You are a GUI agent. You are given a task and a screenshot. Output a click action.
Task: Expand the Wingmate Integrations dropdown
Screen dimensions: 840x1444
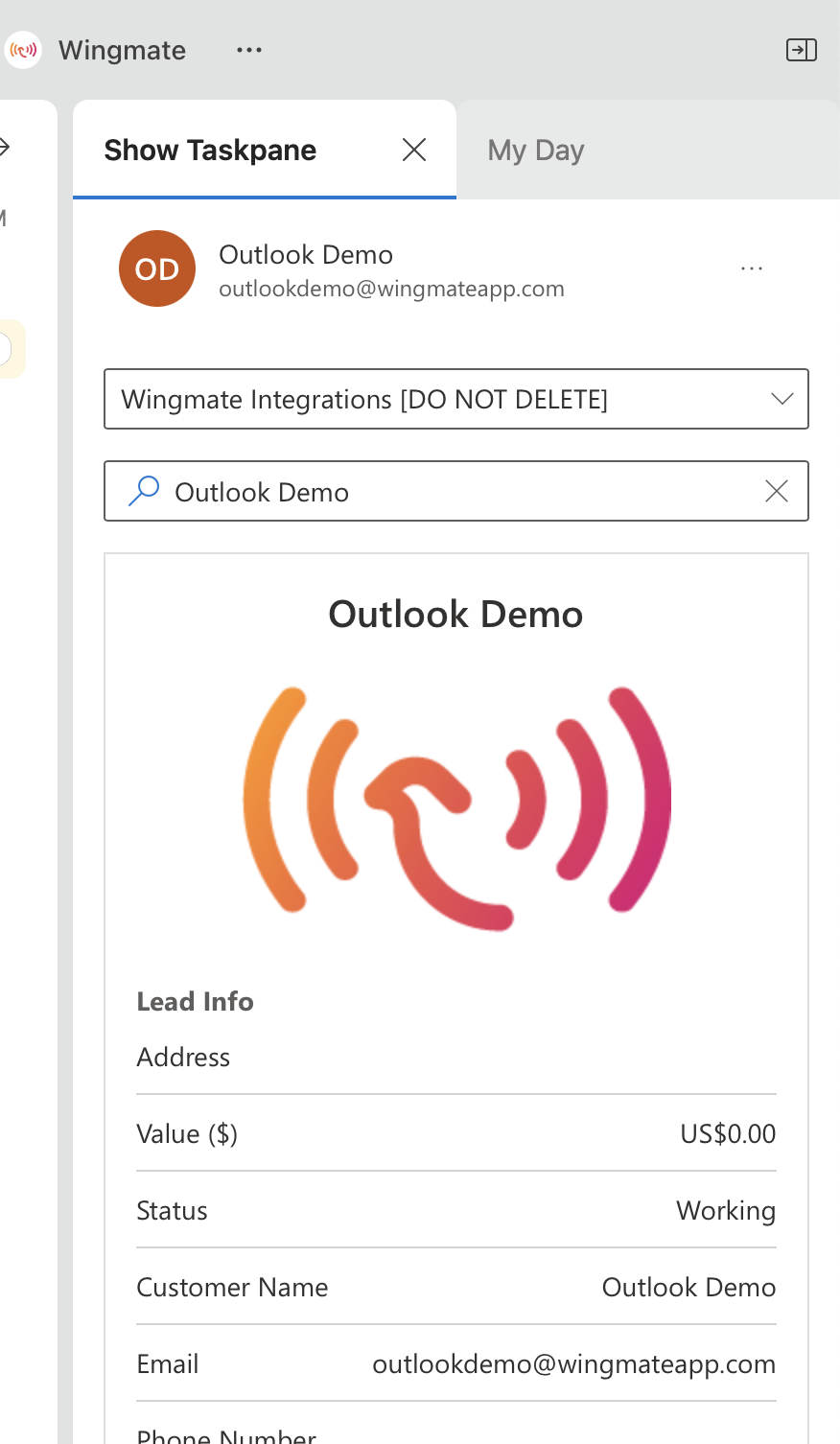[456, 399]
